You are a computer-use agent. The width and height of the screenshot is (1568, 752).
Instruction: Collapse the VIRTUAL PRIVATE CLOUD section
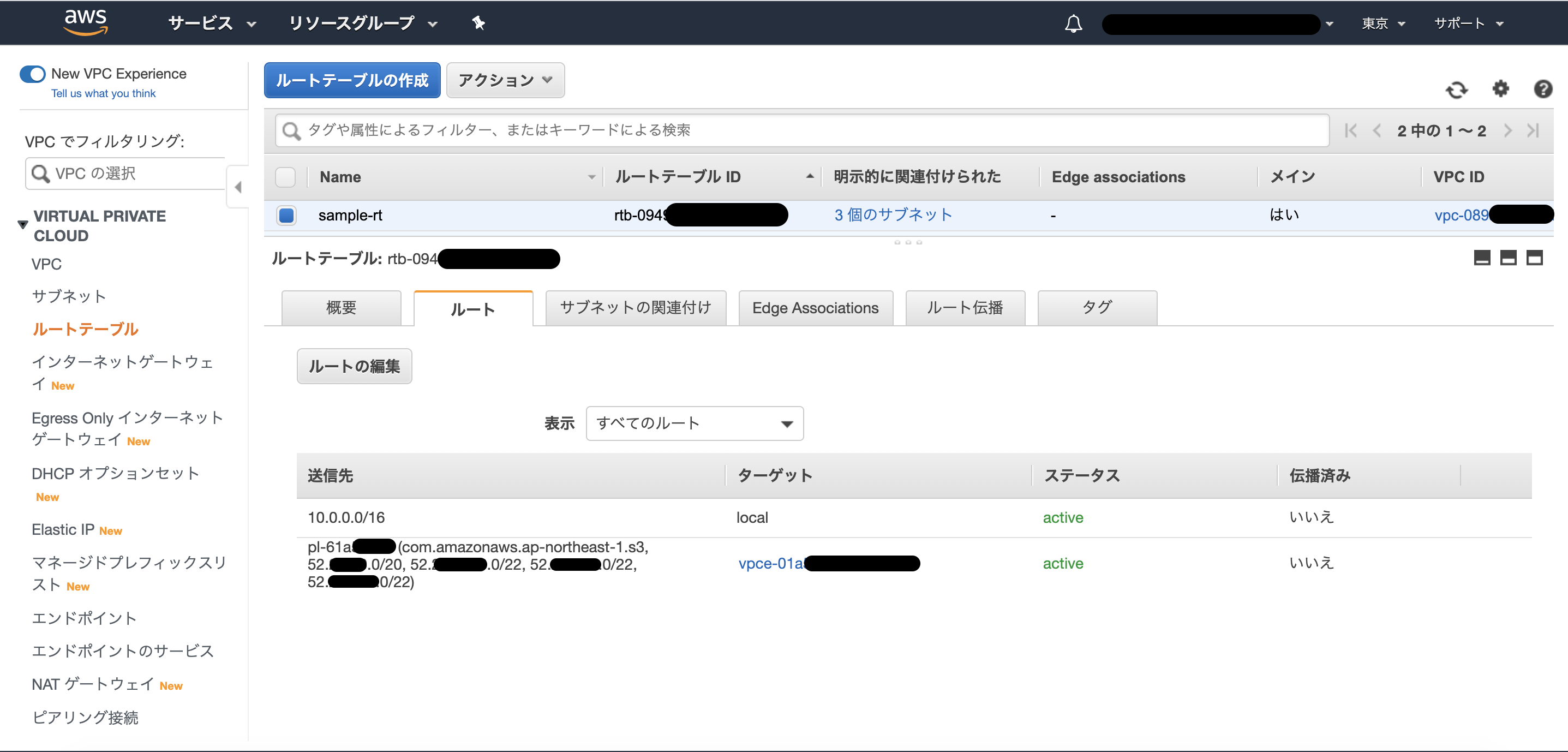22,224
